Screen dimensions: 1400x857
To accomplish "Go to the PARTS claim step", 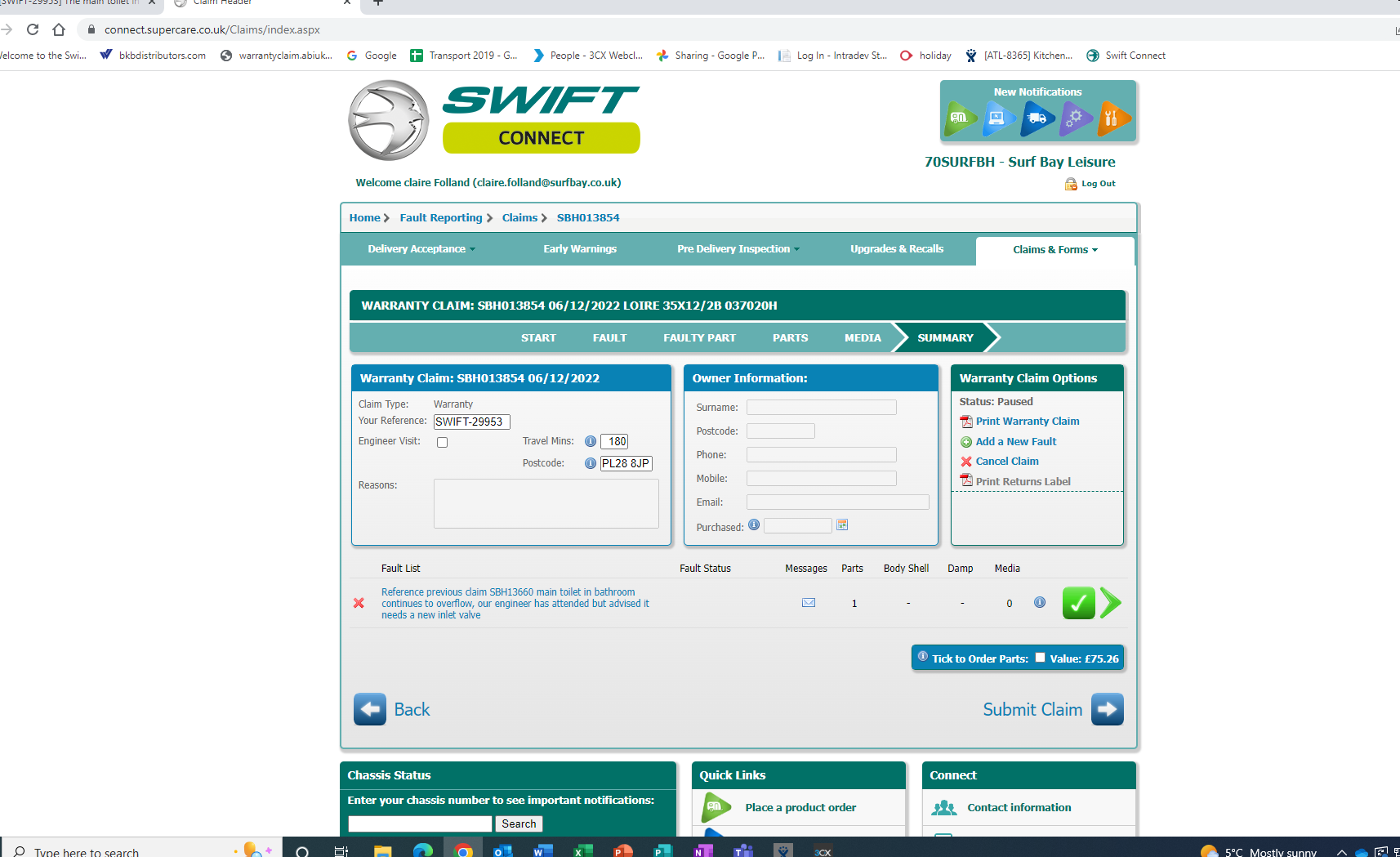I will pos(791,338).
